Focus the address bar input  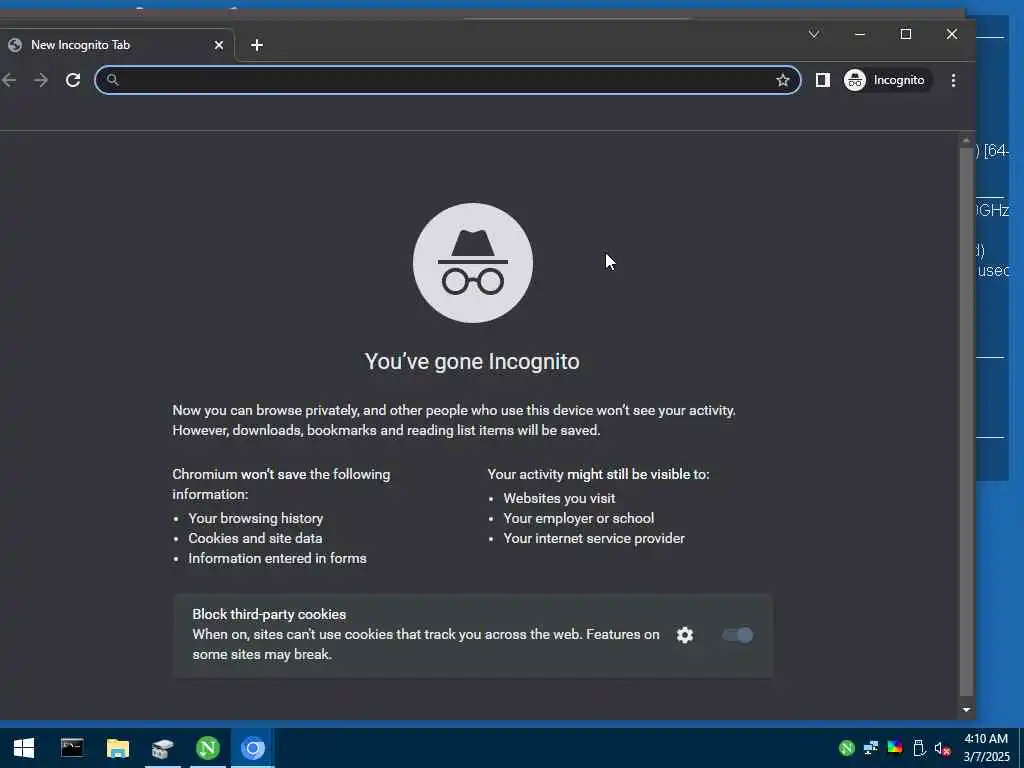pyautogui.click(x=447, y=80)
